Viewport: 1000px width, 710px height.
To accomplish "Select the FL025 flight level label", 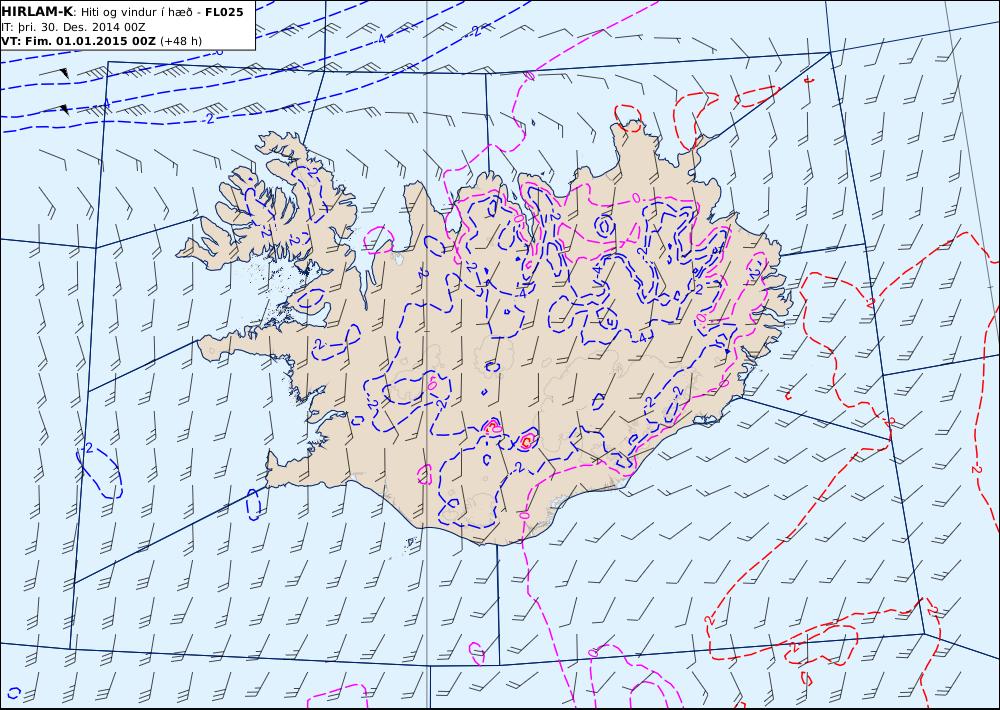I will tap(224, 12).
